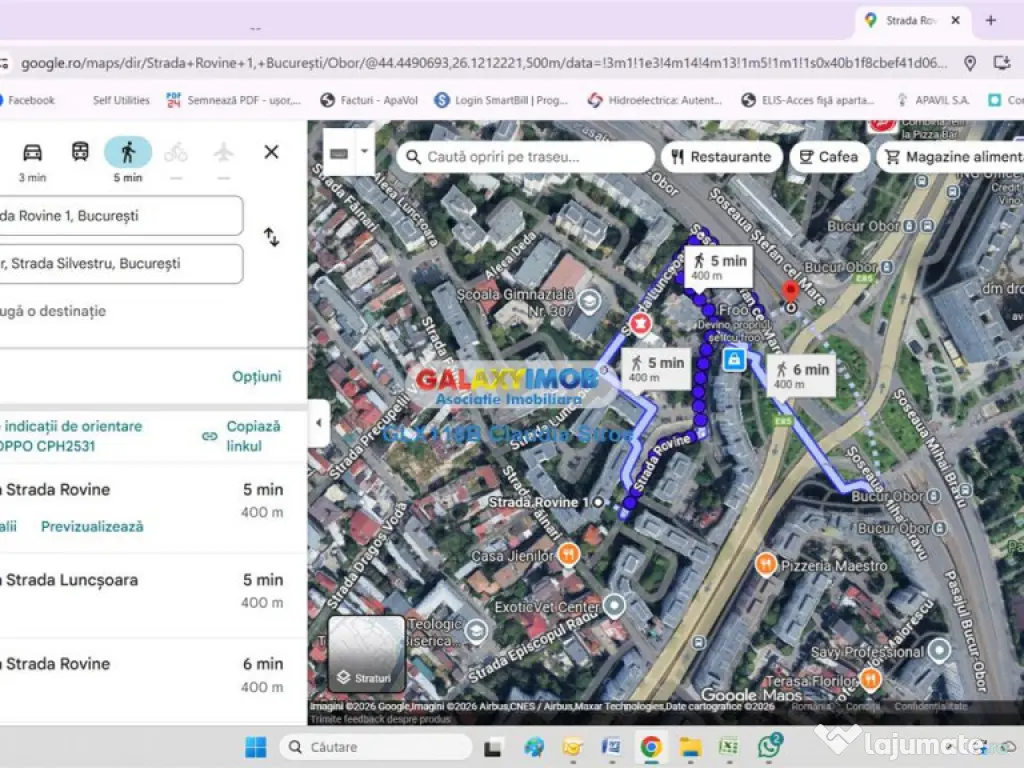Collapse the side panel with the arrow
The height and width of the screenshot is (768, 1024).
(x=318, y=423)
